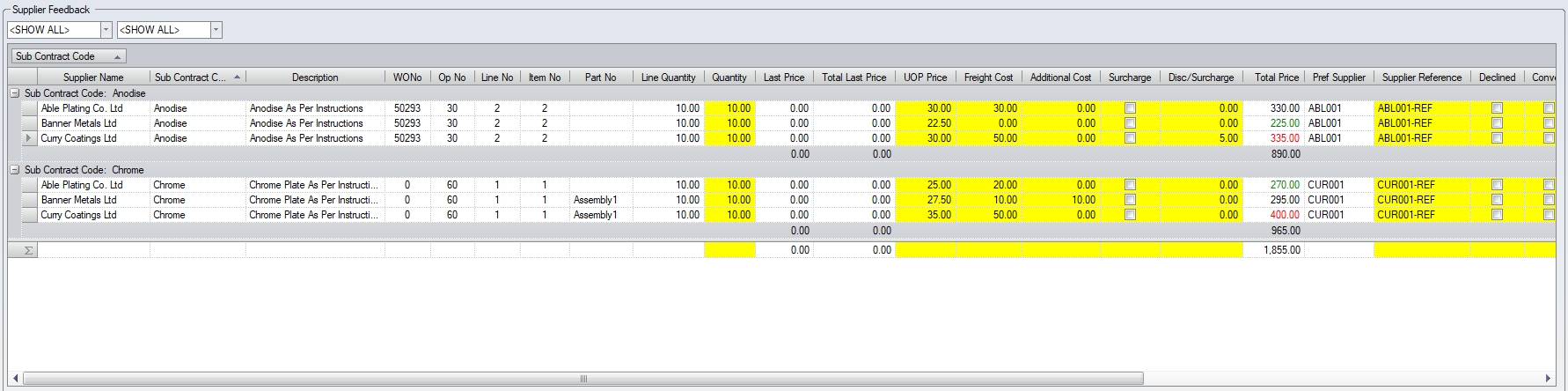1568x391 pixels.
Task: Click the Sub Contract Code group-by button
Action: [69, 56]
